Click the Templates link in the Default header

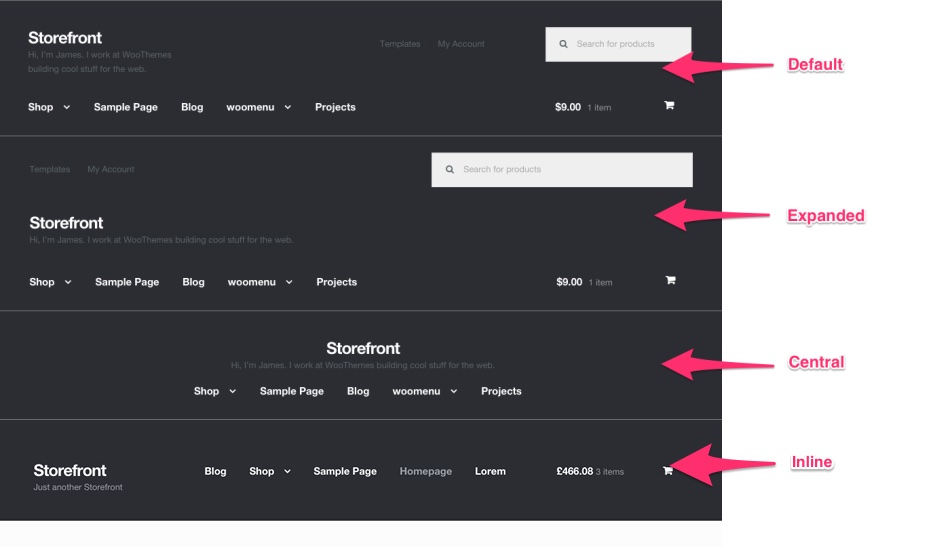click(x=400, y=44)
